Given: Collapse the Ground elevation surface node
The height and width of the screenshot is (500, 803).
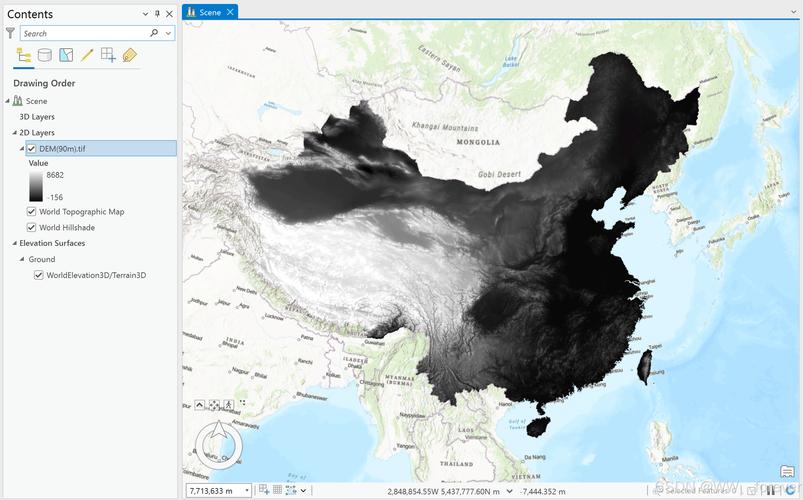Looking at the screenshot, I should tap(22, 259).
